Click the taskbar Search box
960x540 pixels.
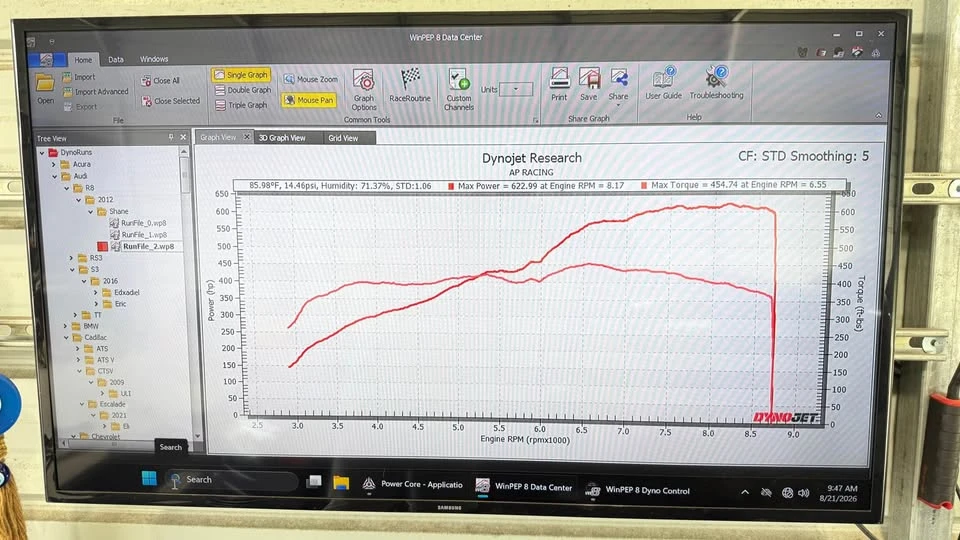click(x=231, y=480)
